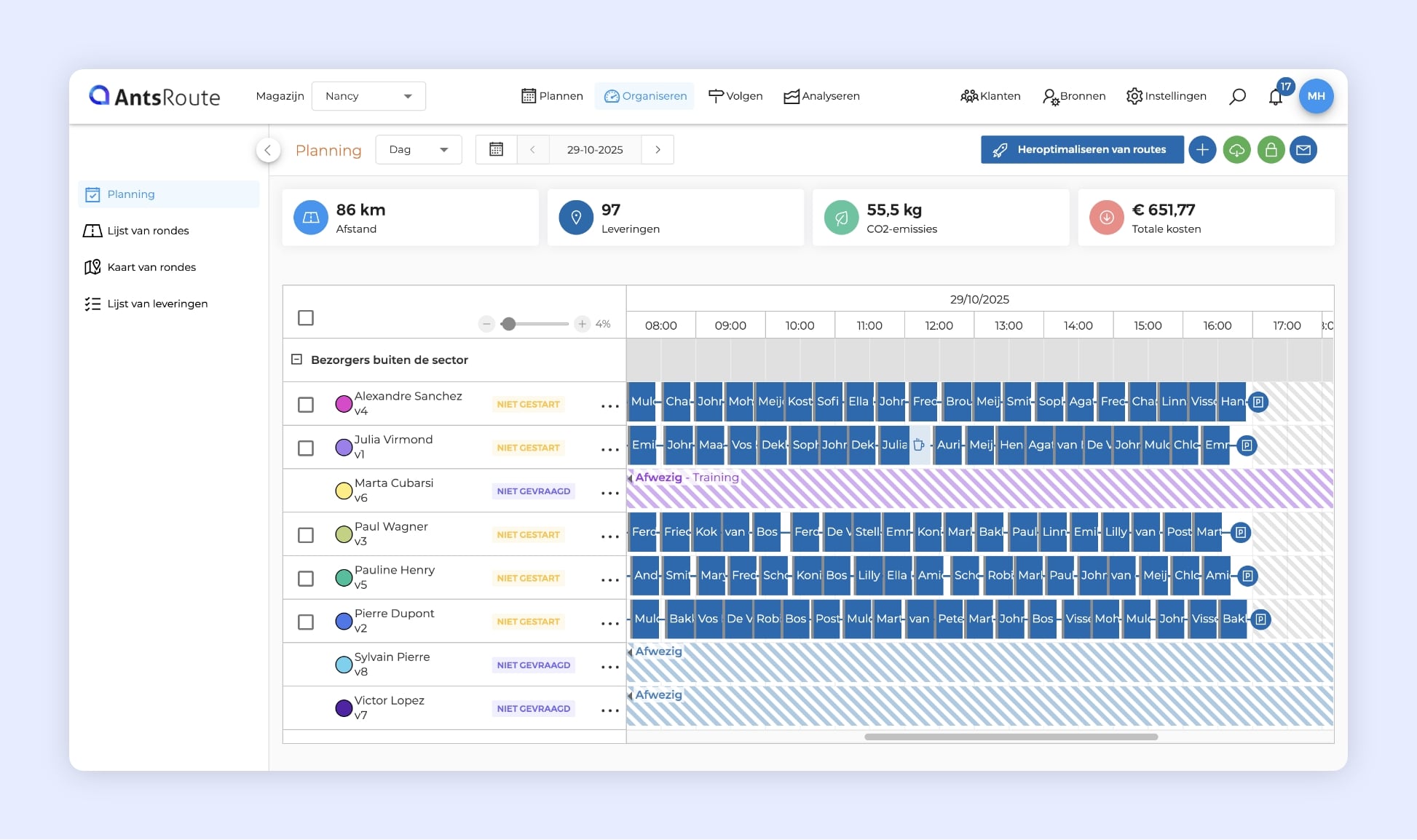Open search with the magnifier icon

[x=1237, y=96]
